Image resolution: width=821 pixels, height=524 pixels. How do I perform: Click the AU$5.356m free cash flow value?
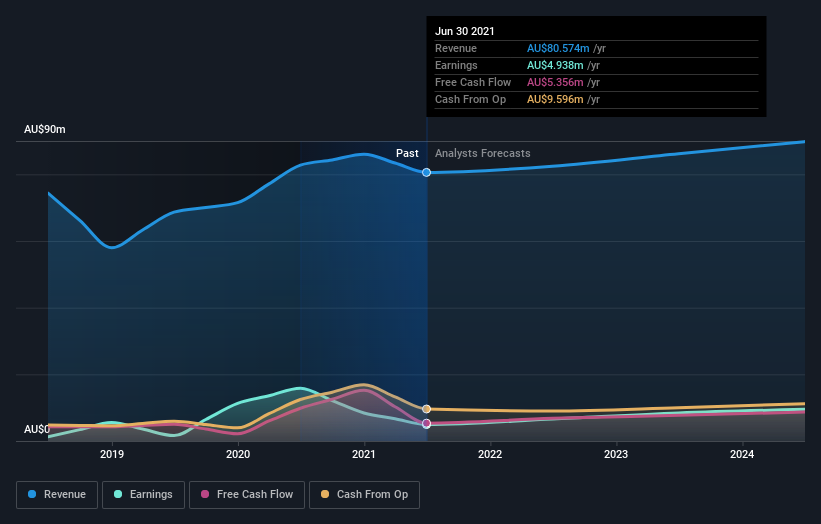[x=555, y=82]
